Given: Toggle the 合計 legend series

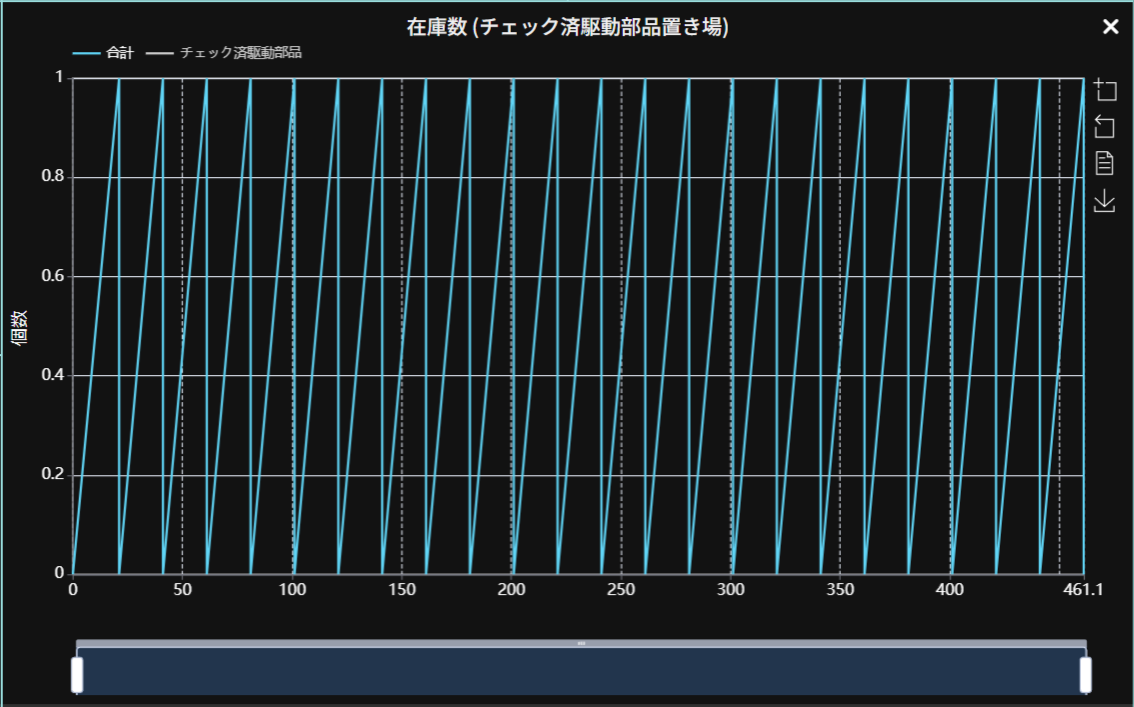Looking at the screenshot, I should (119, 53).
